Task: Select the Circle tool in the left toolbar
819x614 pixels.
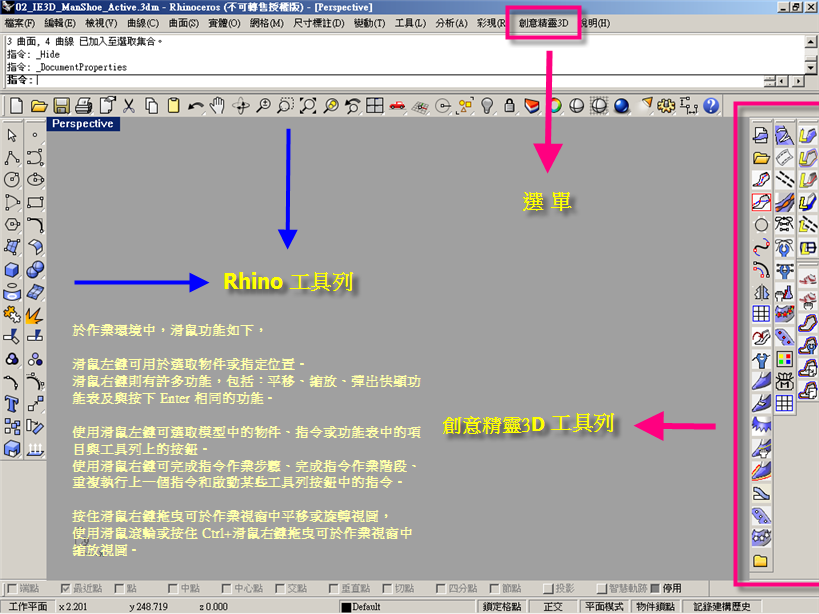Action: point(12,180)
